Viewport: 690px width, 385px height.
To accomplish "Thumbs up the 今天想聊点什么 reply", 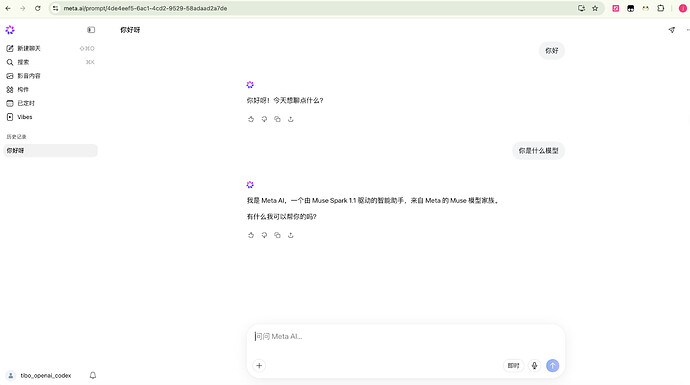I will [251, 119].
